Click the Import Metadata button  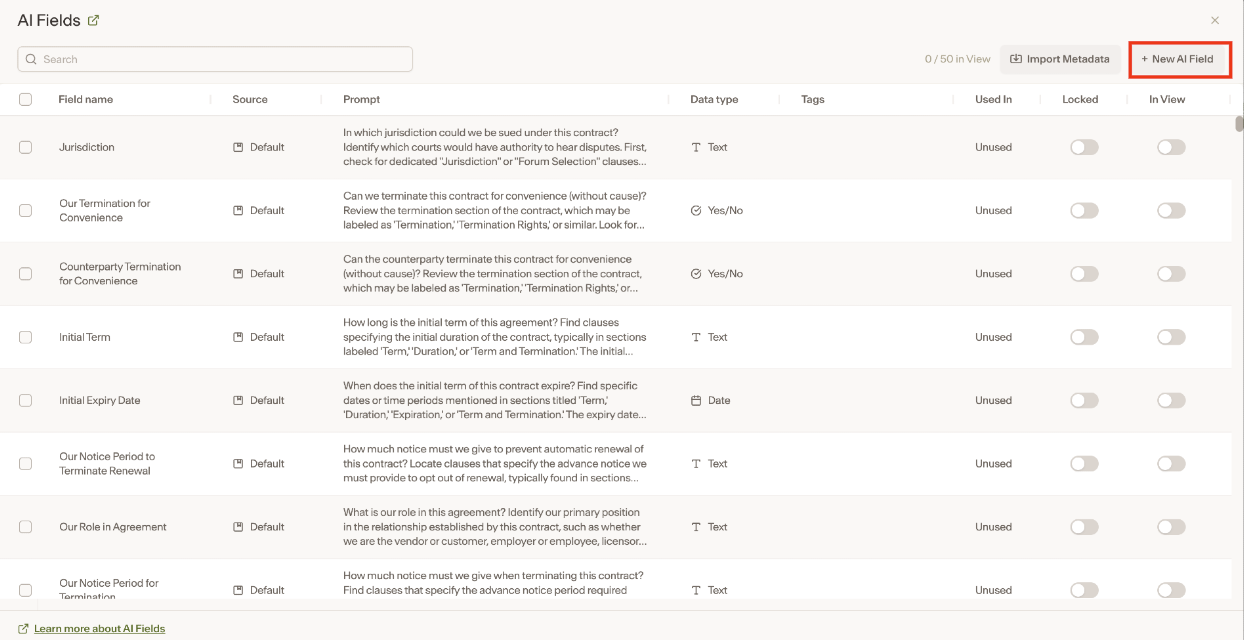point(1060,59)
